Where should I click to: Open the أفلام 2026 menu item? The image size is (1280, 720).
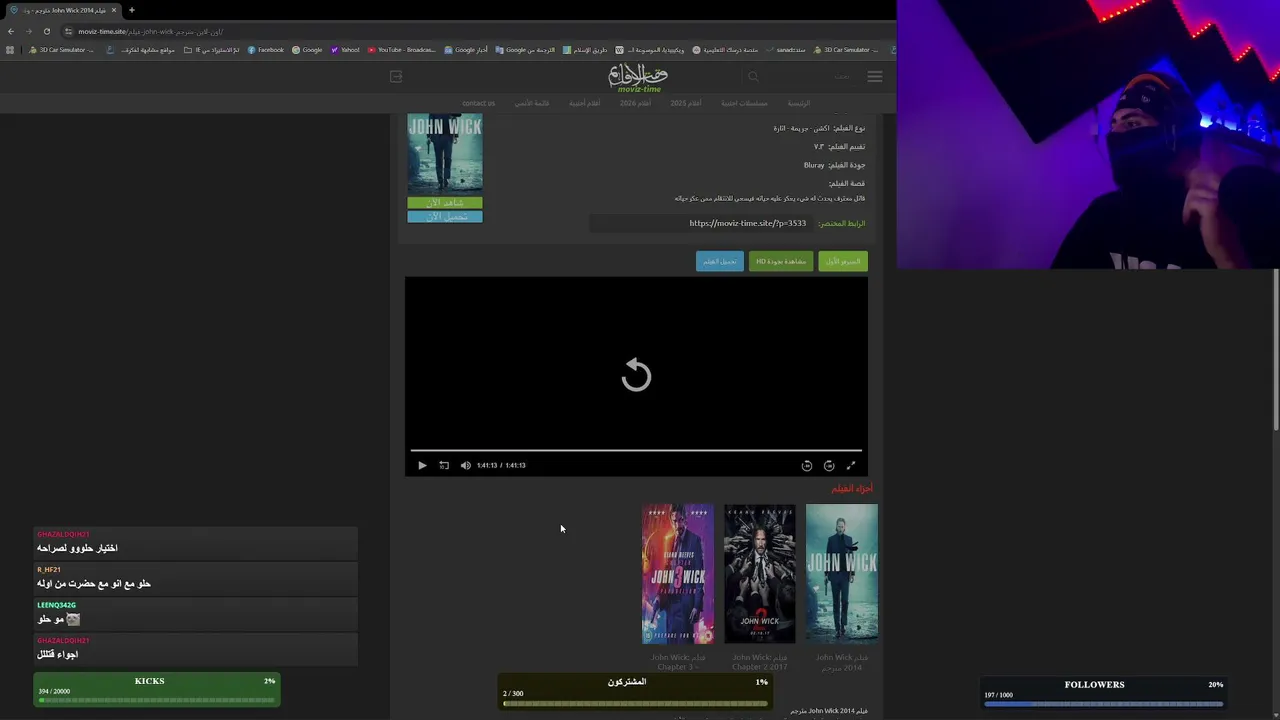tap(635, 103)
